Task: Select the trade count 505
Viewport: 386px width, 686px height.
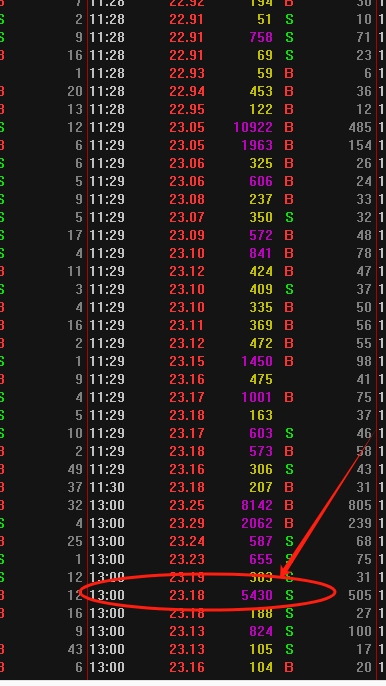Action: click(360, 595)
